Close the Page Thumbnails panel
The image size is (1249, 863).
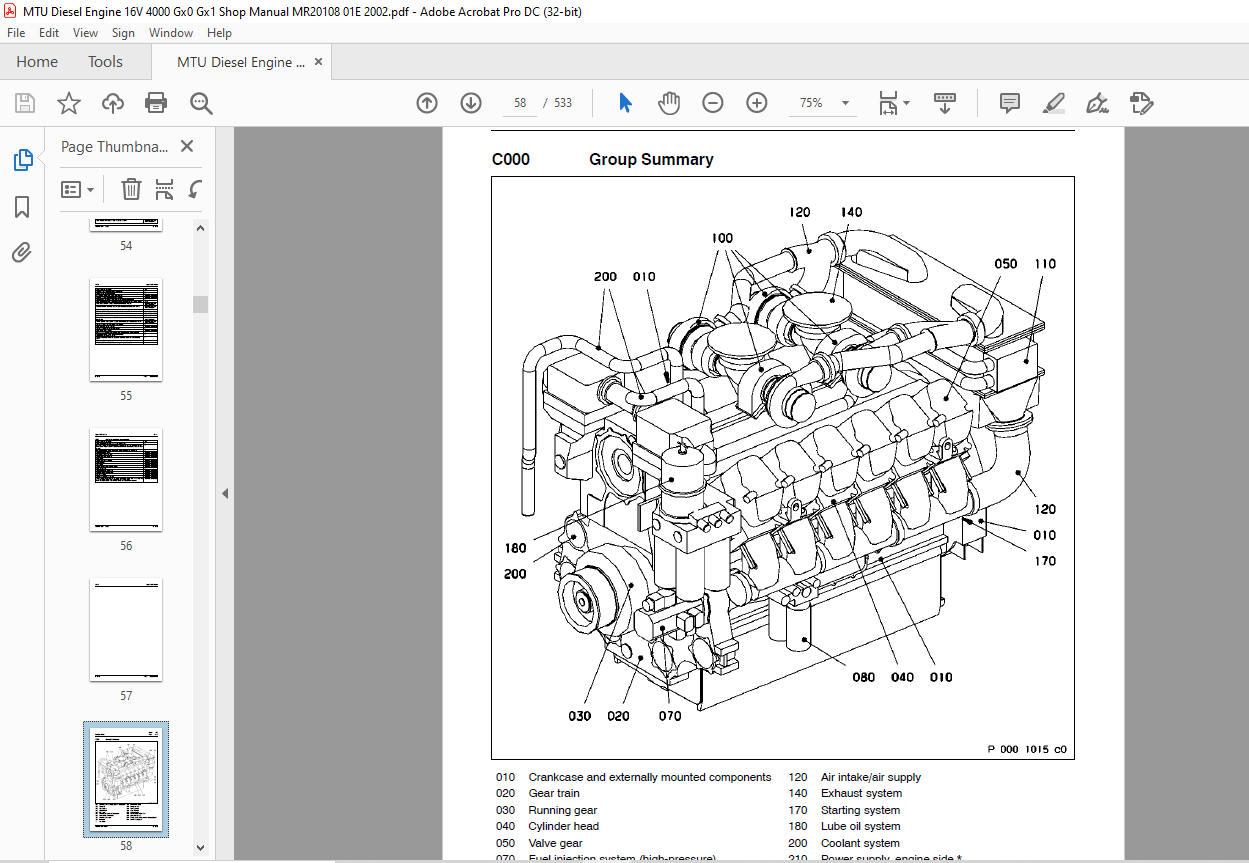187,146
